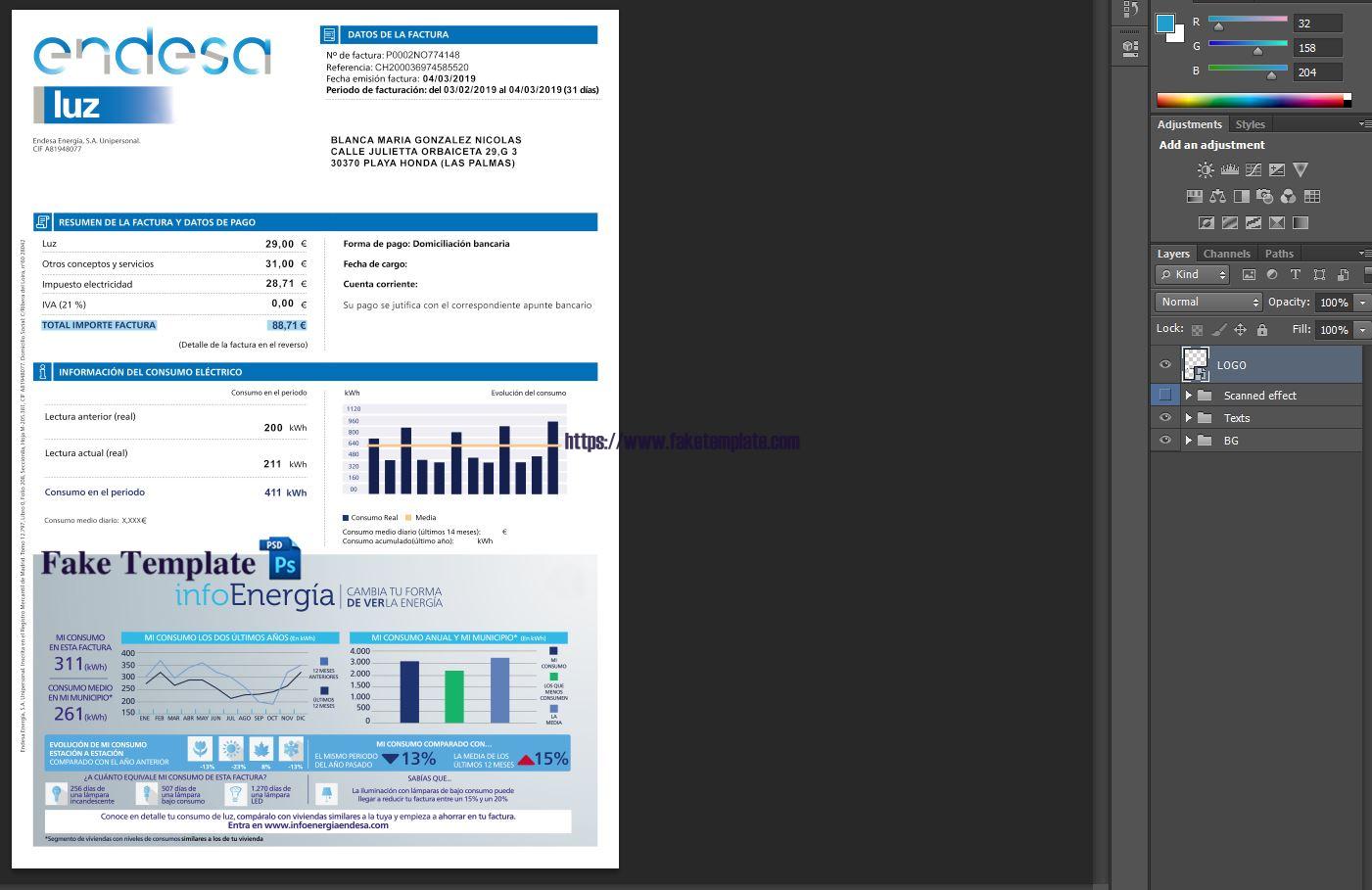
Task: Show the Scanned effect layer
Action: point(1165,395)
